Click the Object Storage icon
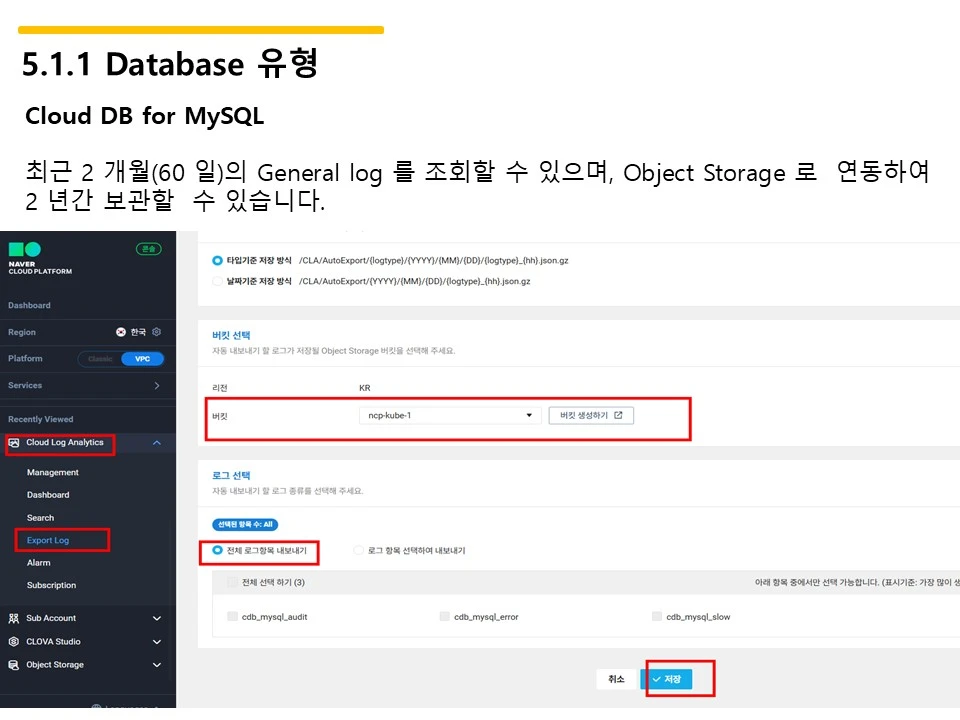The width and height of the screenshot is (960, 720). [x=13, y=665]
